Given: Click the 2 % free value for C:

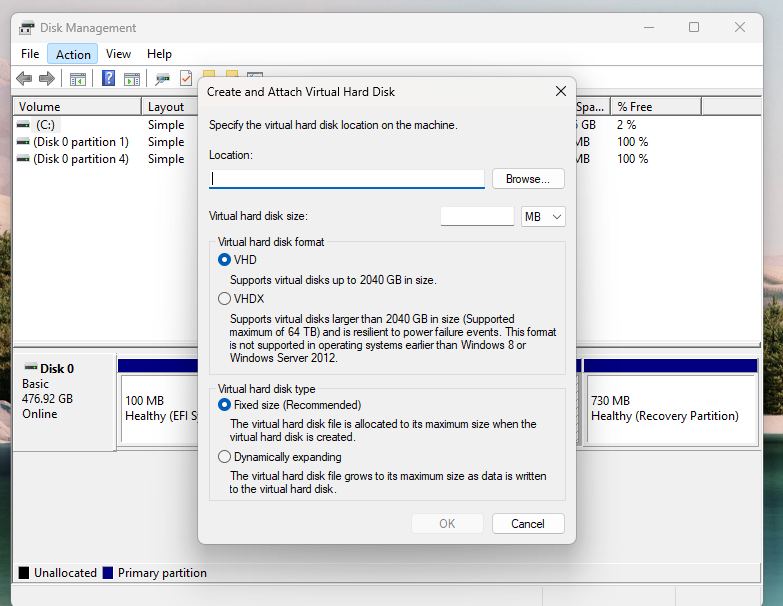Looking at the screenshot, I should click(x=626, y=124).
